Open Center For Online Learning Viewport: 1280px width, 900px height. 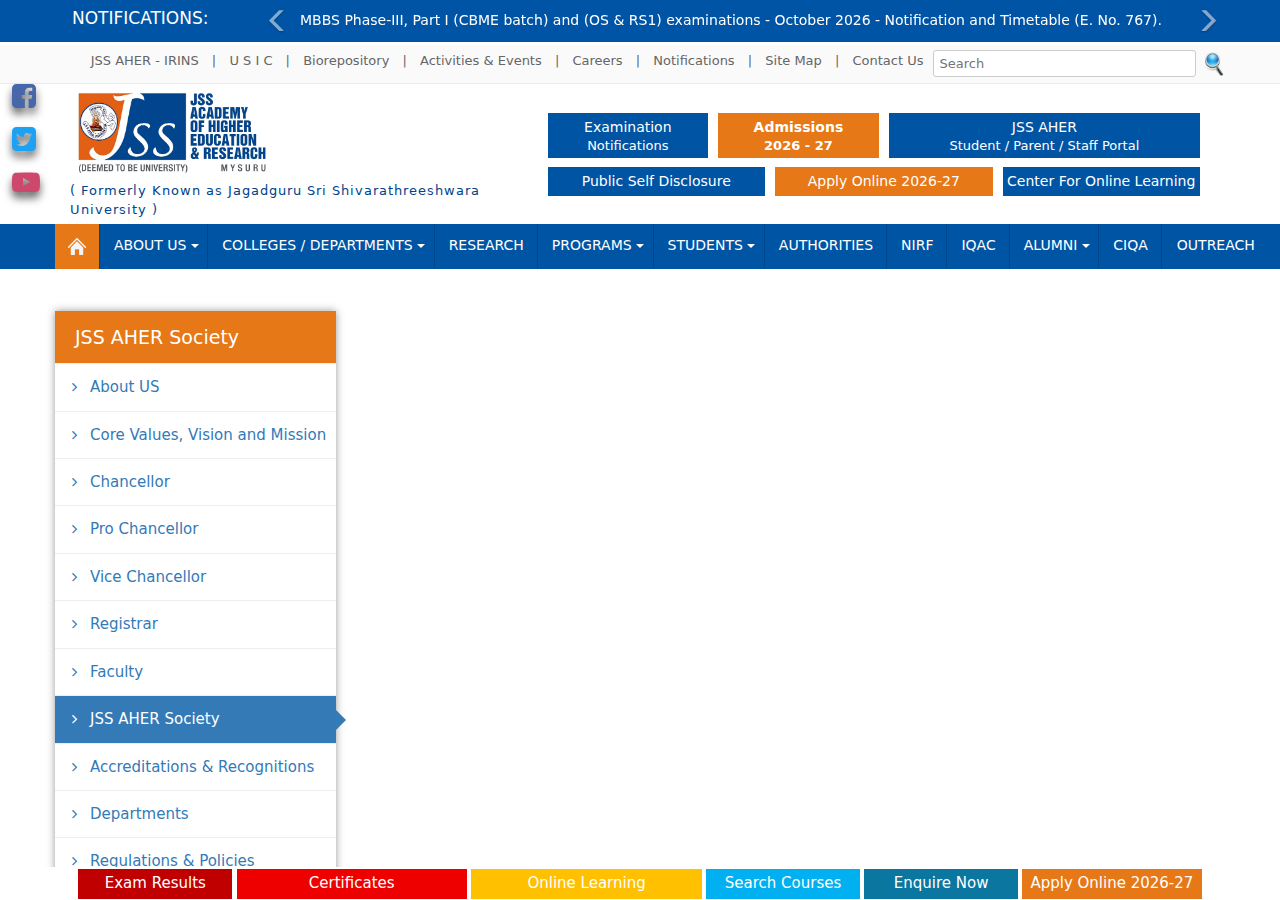click(1101, 182)
